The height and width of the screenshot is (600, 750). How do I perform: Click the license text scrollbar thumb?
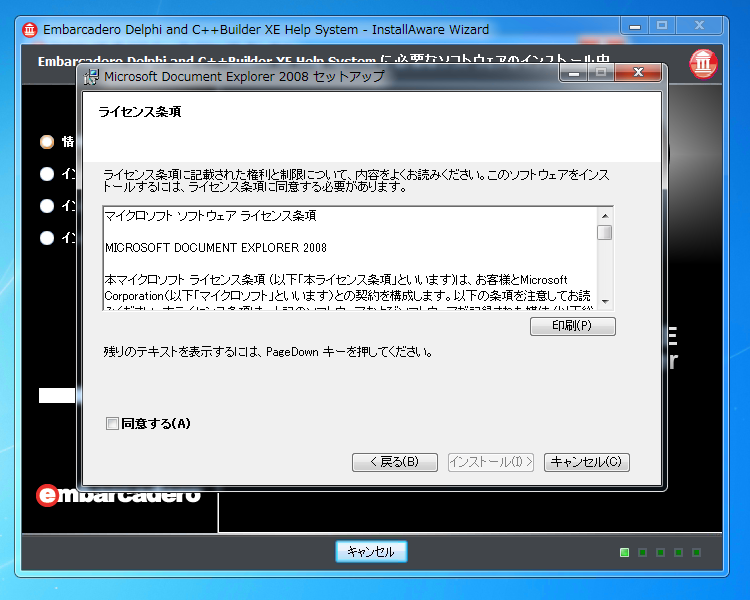pos(605,233)
